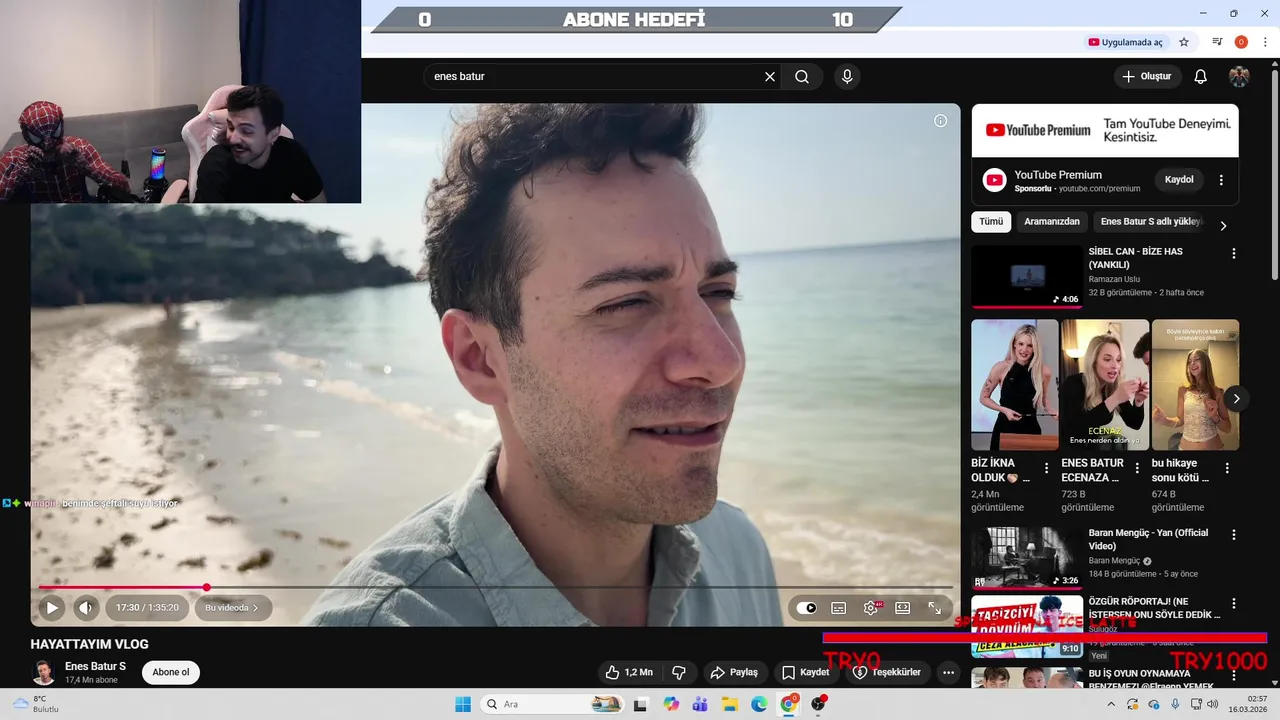Screen dimensions: 1280x720
Task: Open Microsoft Teams taskbar icon
Action: (x=700, y=704)
